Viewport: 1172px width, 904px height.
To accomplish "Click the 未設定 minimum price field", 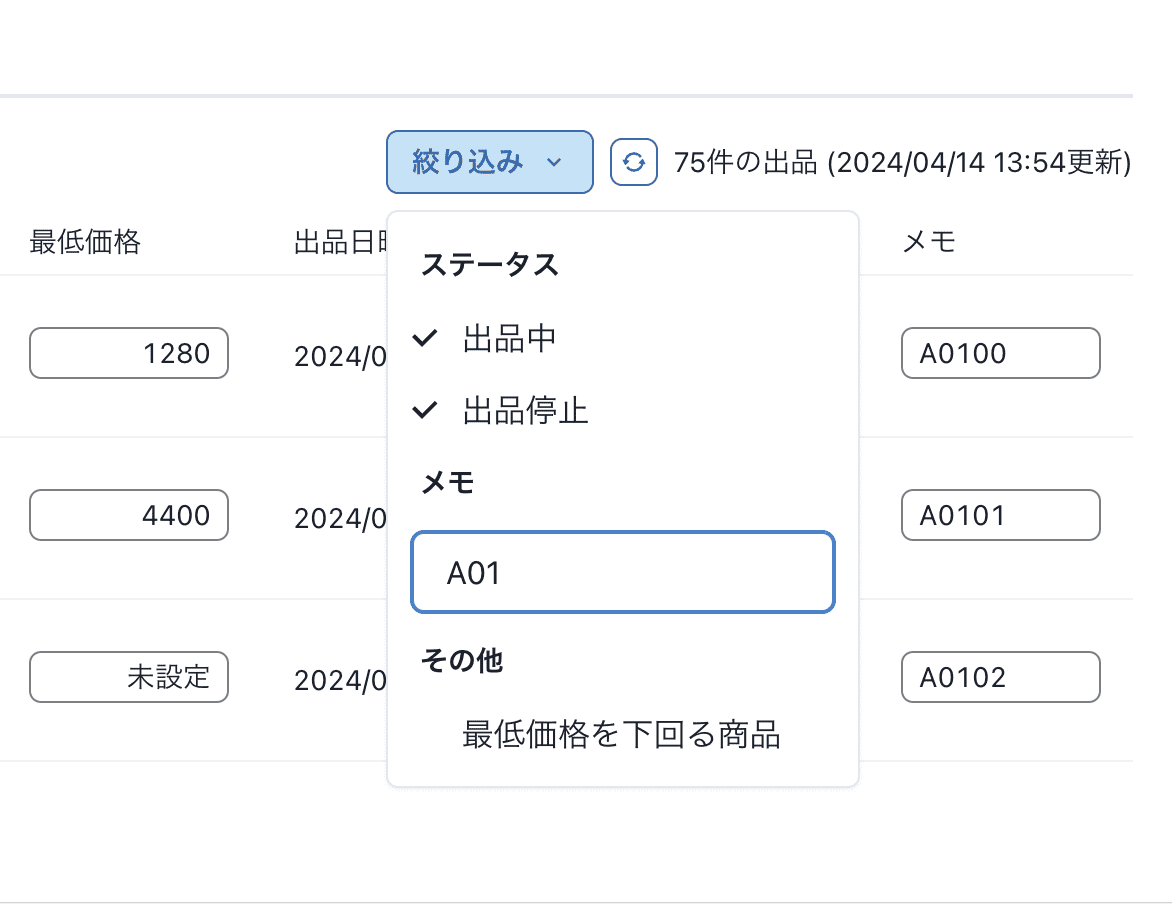I will pyautogui.click(x=129, y=677).
